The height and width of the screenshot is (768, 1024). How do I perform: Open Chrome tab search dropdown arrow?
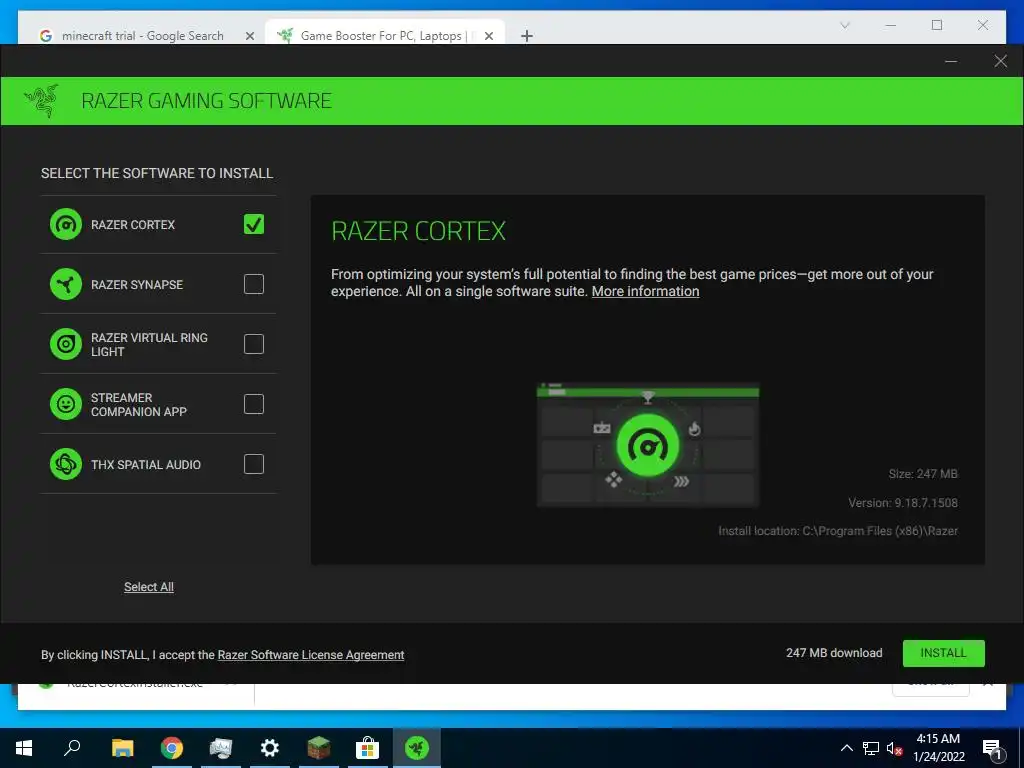click(844, 25)
